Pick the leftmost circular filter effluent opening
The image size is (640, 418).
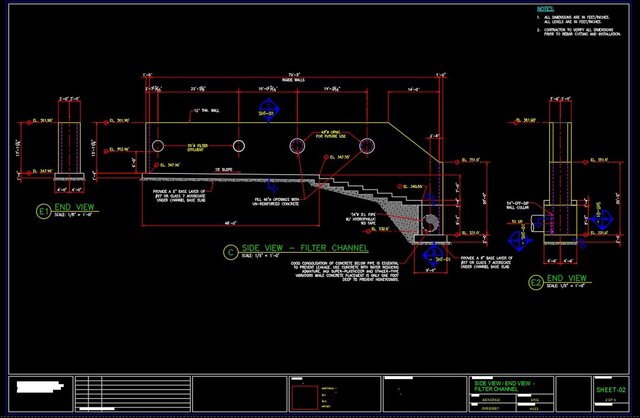coord(158,147)
